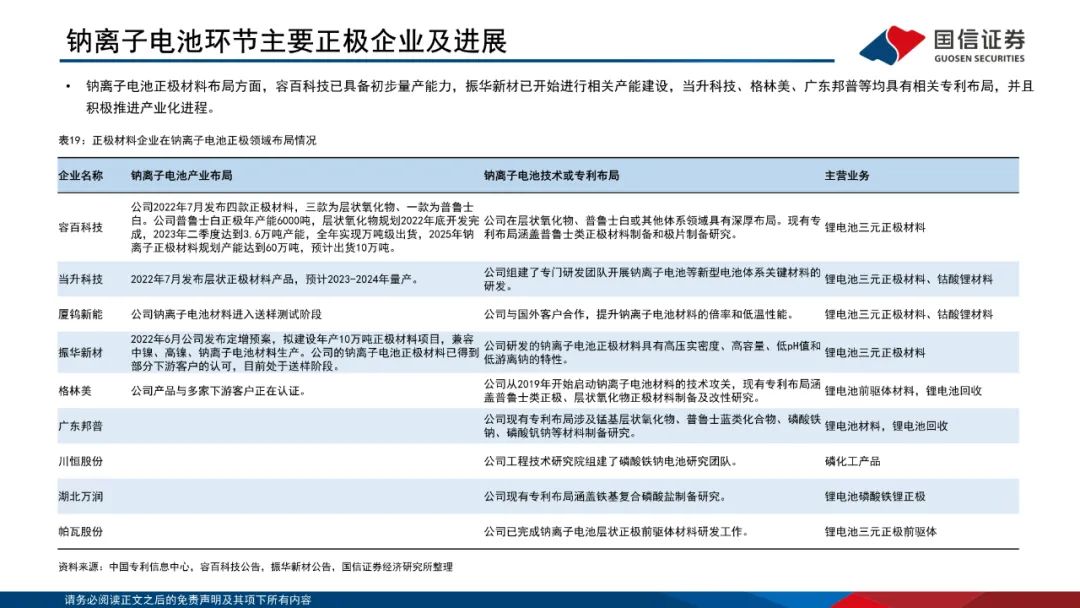This screenshot has width=1080, height=608.
Task: Click the cell '锂电池前驱体材料，锂电池回收'
Action: (x=903, y=391)
